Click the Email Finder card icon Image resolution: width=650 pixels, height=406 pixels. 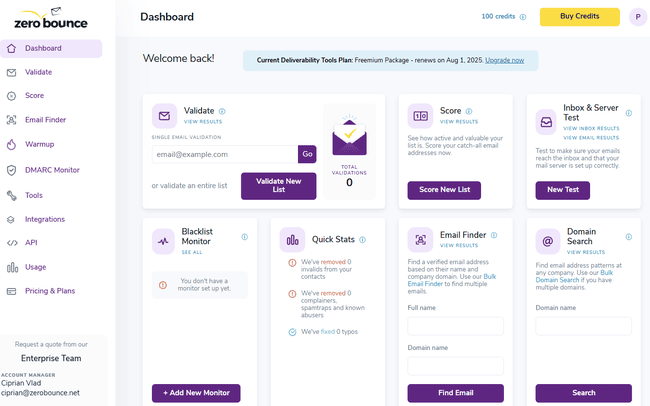tap(421, 240)
